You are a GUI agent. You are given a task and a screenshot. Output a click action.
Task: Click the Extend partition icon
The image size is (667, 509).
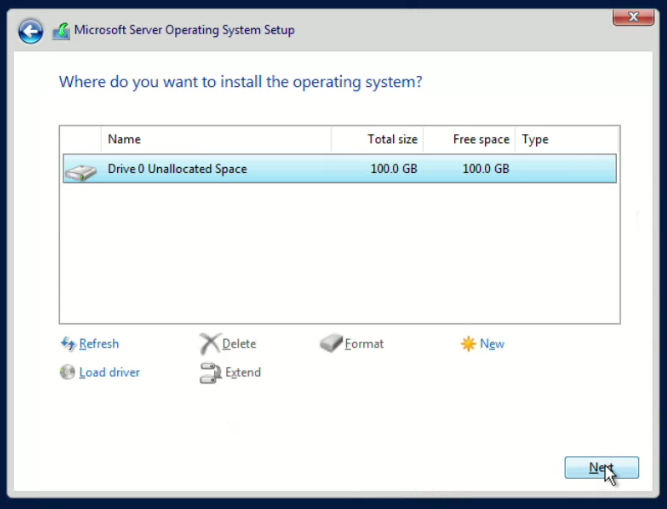point(209,373)
